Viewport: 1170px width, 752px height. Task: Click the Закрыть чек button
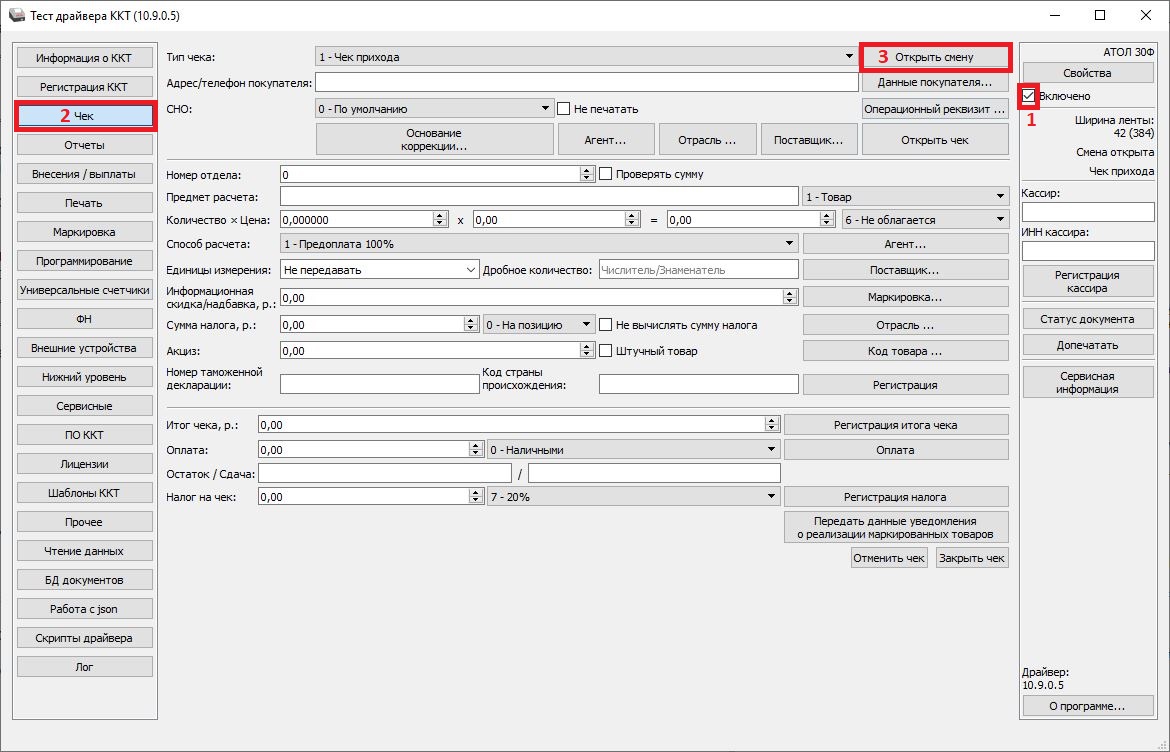pos(971,558)
